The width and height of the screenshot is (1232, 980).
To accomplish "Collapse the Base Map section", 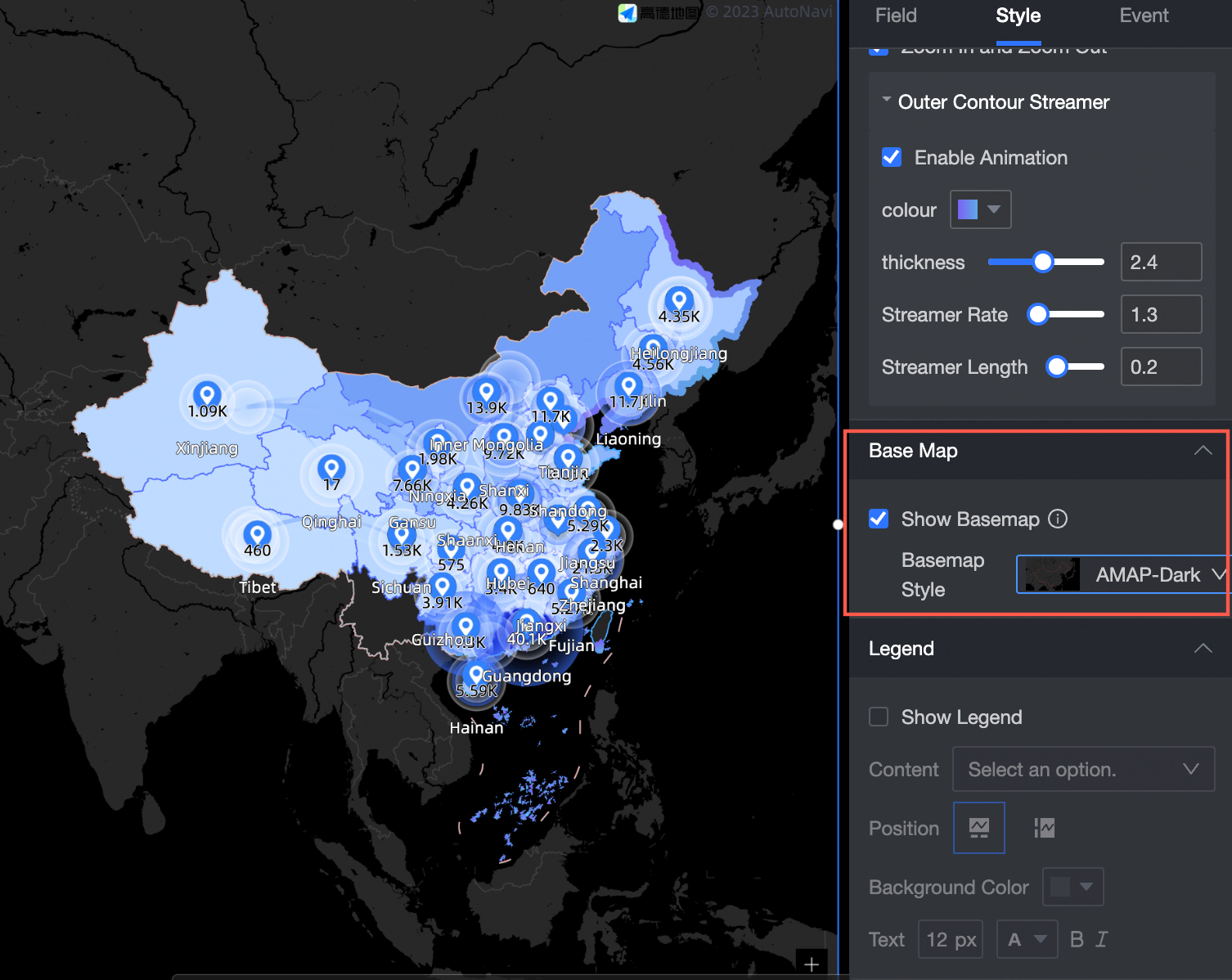I will pos(1202,450).
